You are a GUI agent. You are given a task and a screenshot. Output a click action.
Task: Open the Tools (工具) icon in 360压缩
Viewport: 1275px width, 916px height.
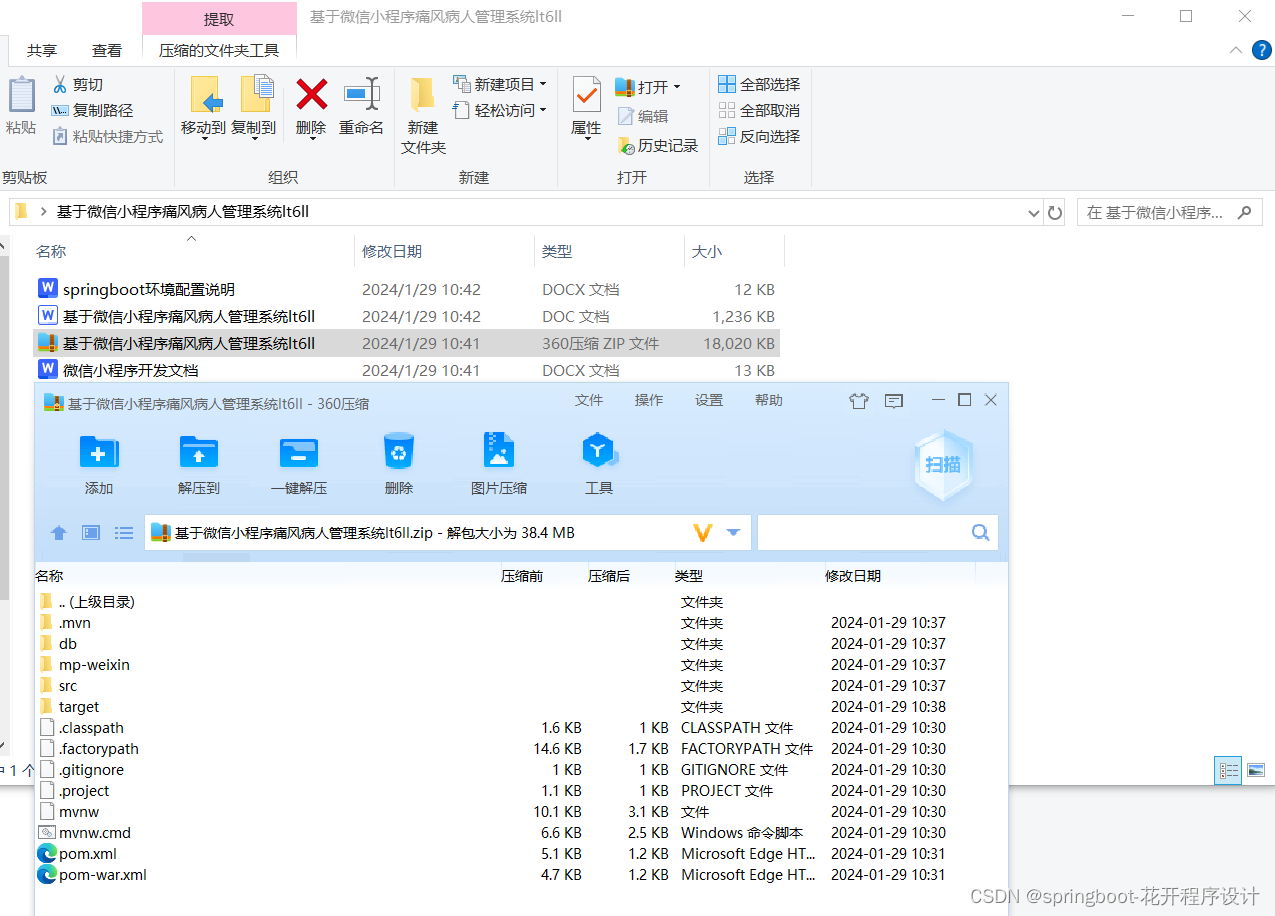(x=598, y=464)
